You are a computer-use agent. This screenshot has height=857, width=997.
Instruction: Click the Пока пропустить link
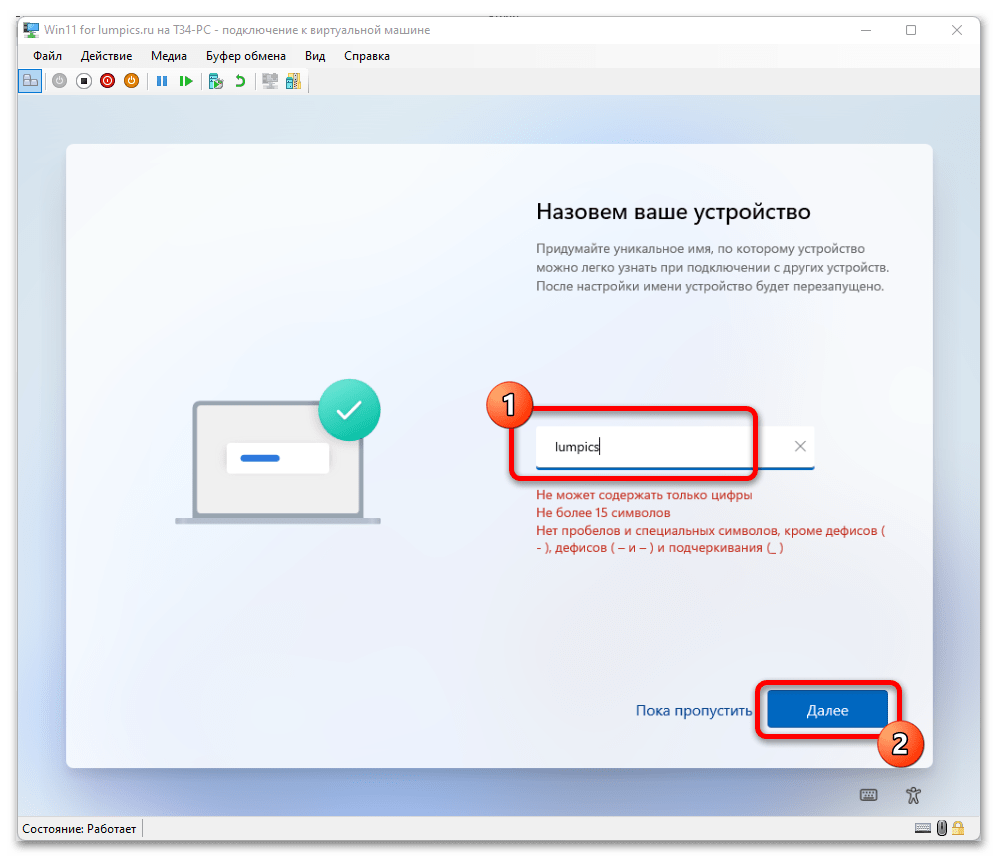(694, 709)
